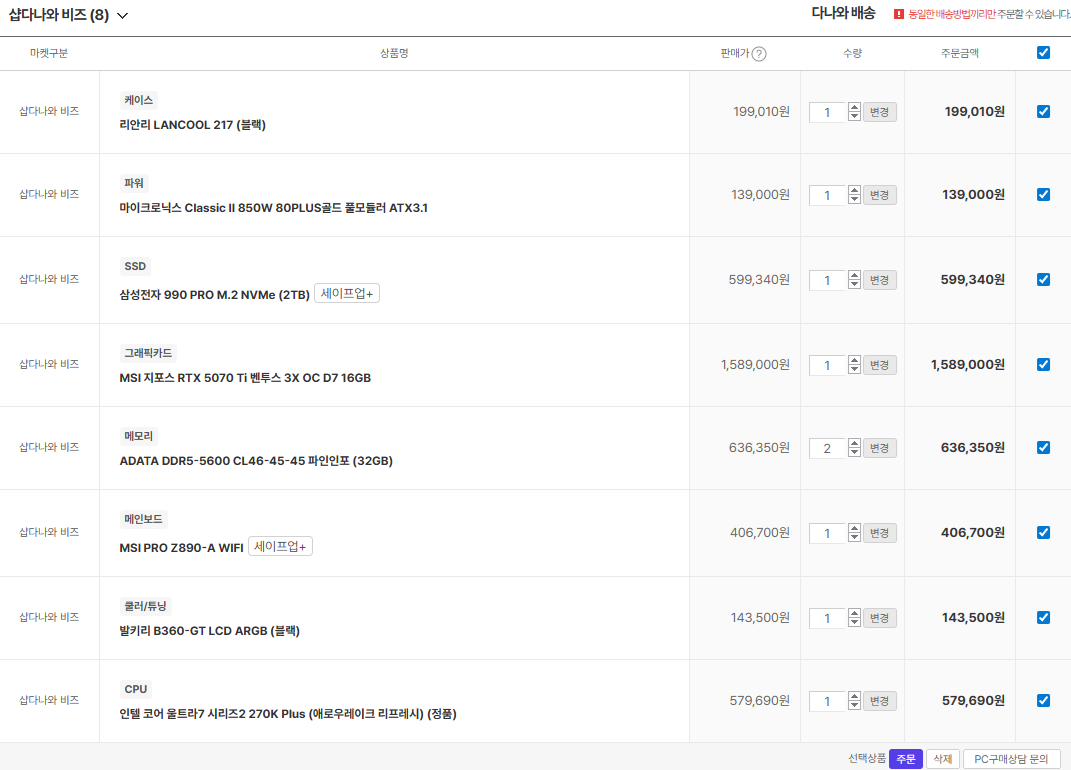Open product link 인텔 코어 울트라7 270K Plus

coord(288,714)
